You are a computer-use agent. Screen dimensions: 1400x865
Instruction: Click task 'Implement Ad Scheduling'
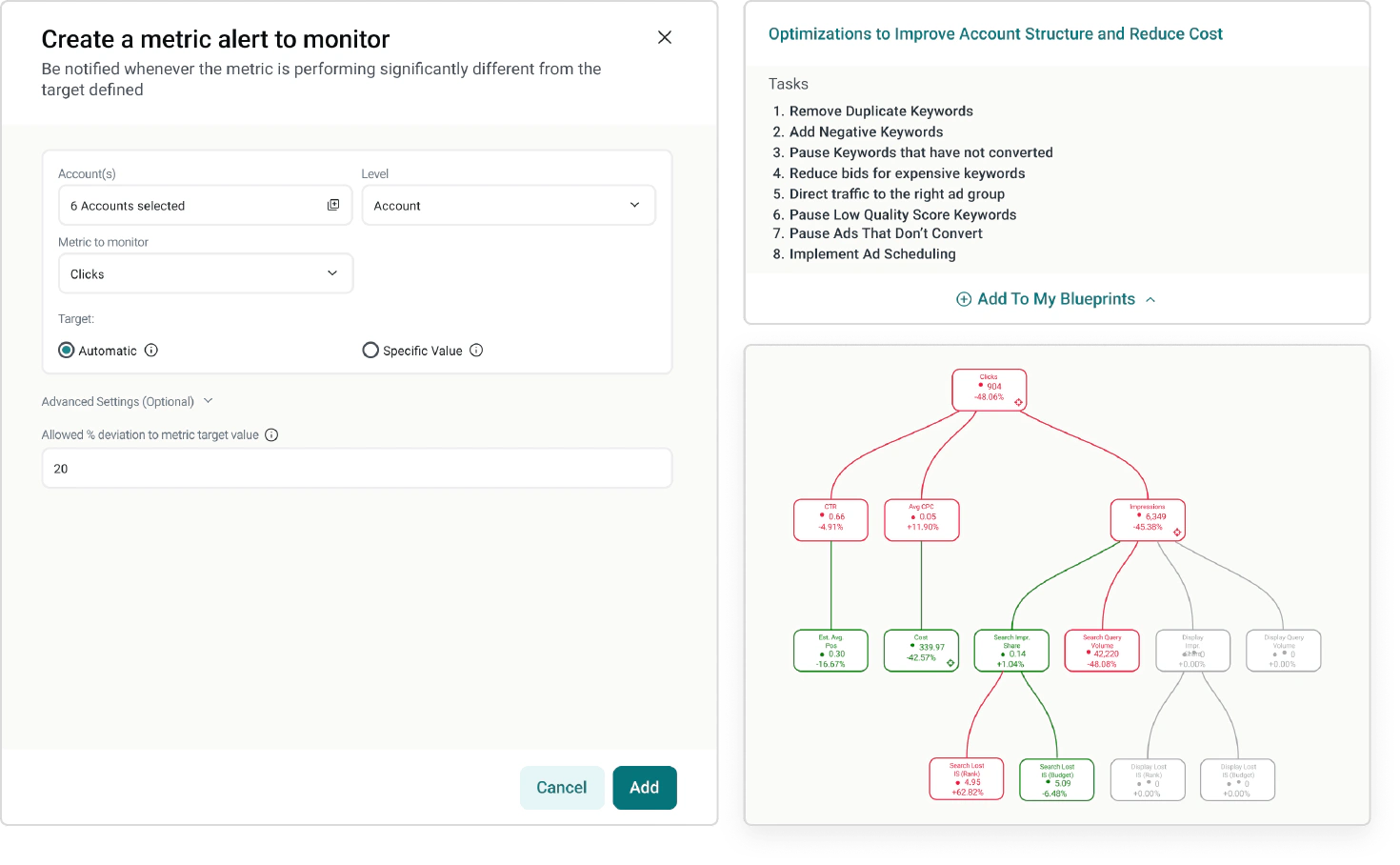pyautogui.click(x=872, y=254)
